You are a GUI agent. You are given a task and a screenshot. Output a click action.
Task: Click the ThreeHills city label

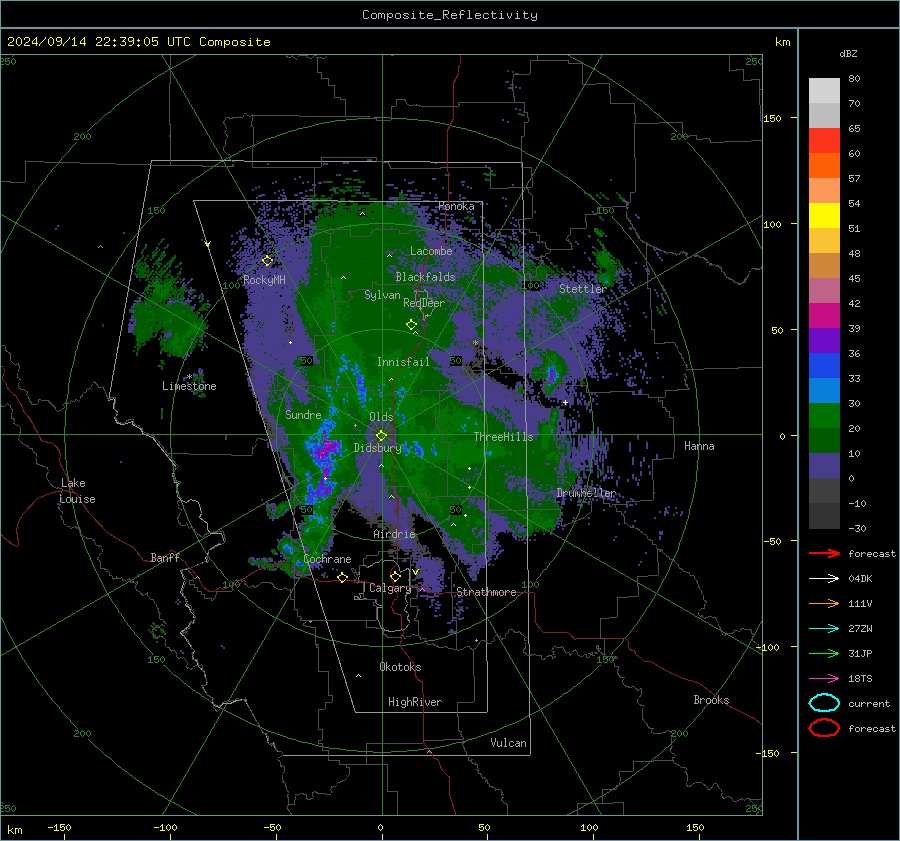point(503,437)
